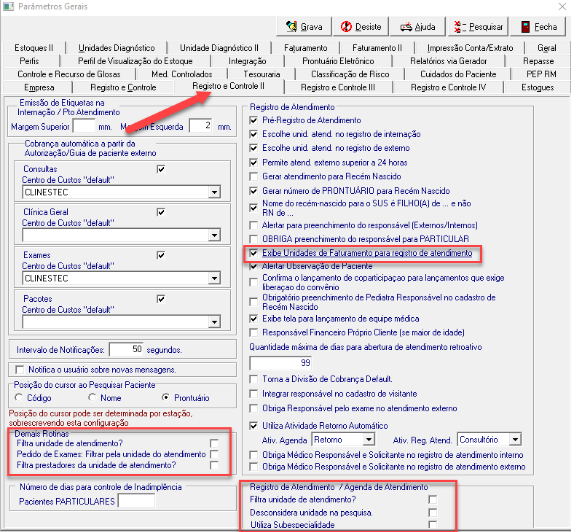Open the Ativ. Agenda Retorno dropdown

(x=369, y=440)
